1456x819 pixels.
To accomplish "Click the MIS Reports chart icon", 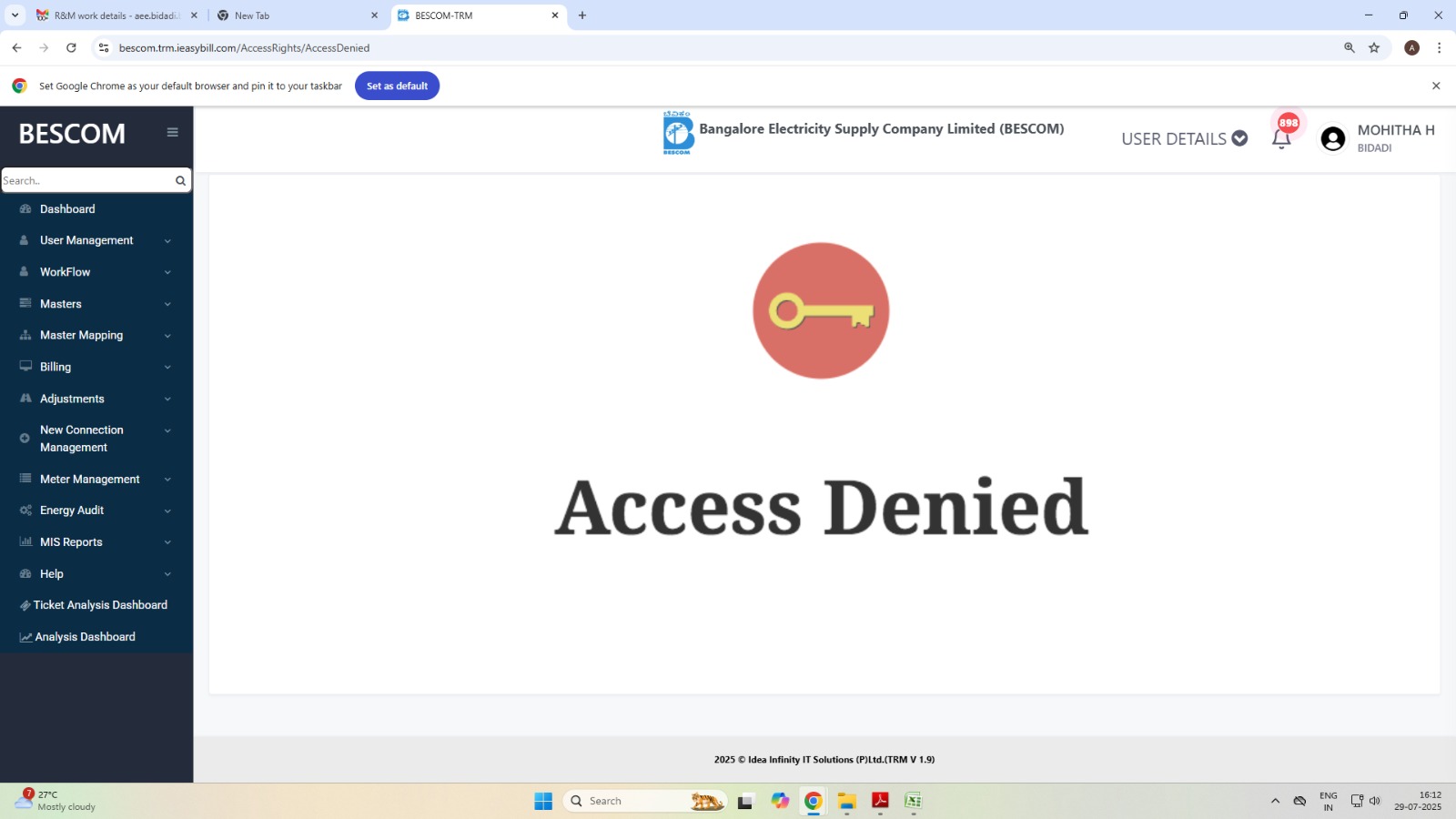I will click(x=25, y=541).
